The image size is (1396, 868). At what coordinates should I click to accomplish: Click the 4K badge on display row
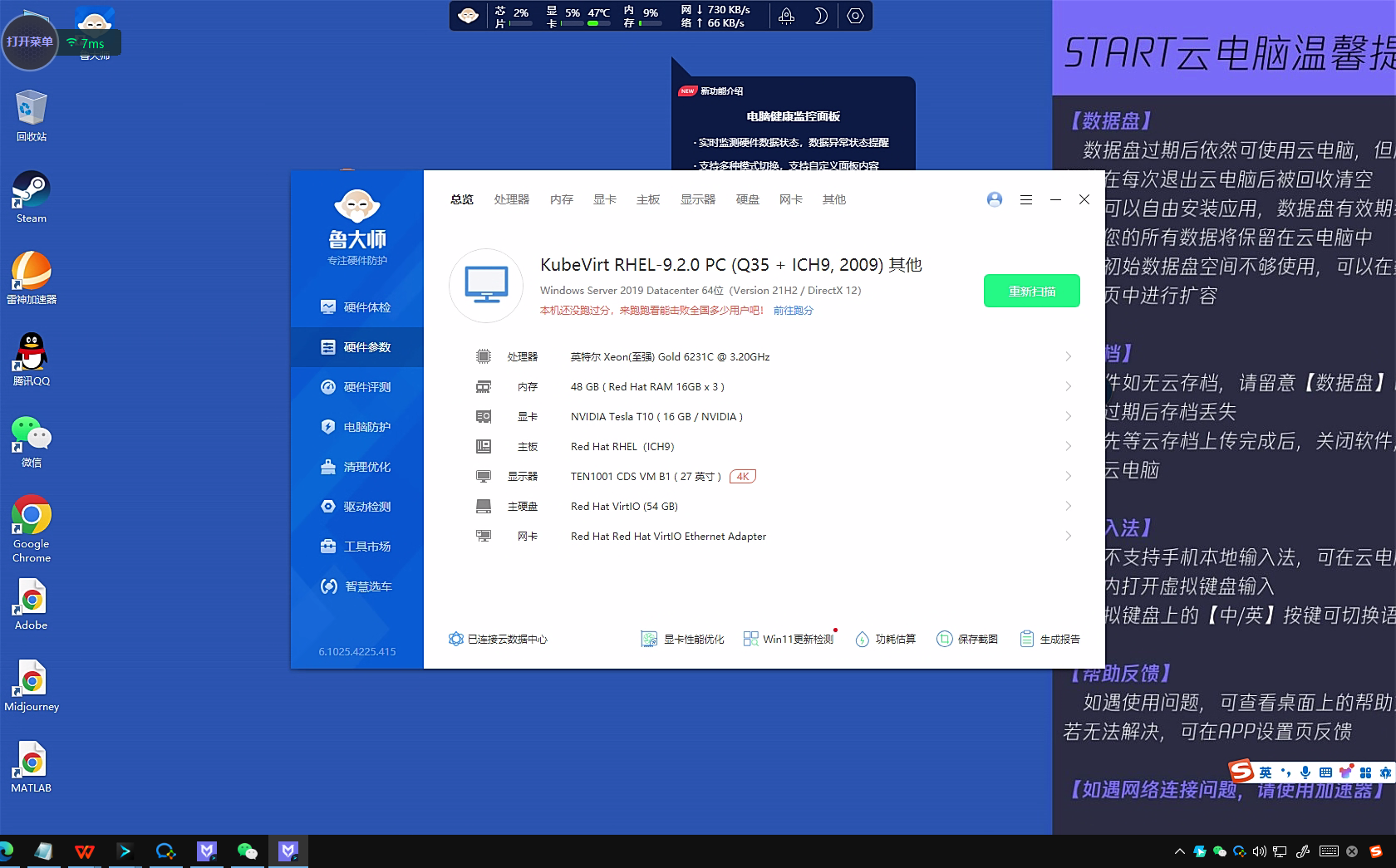(x=742, y=477)
